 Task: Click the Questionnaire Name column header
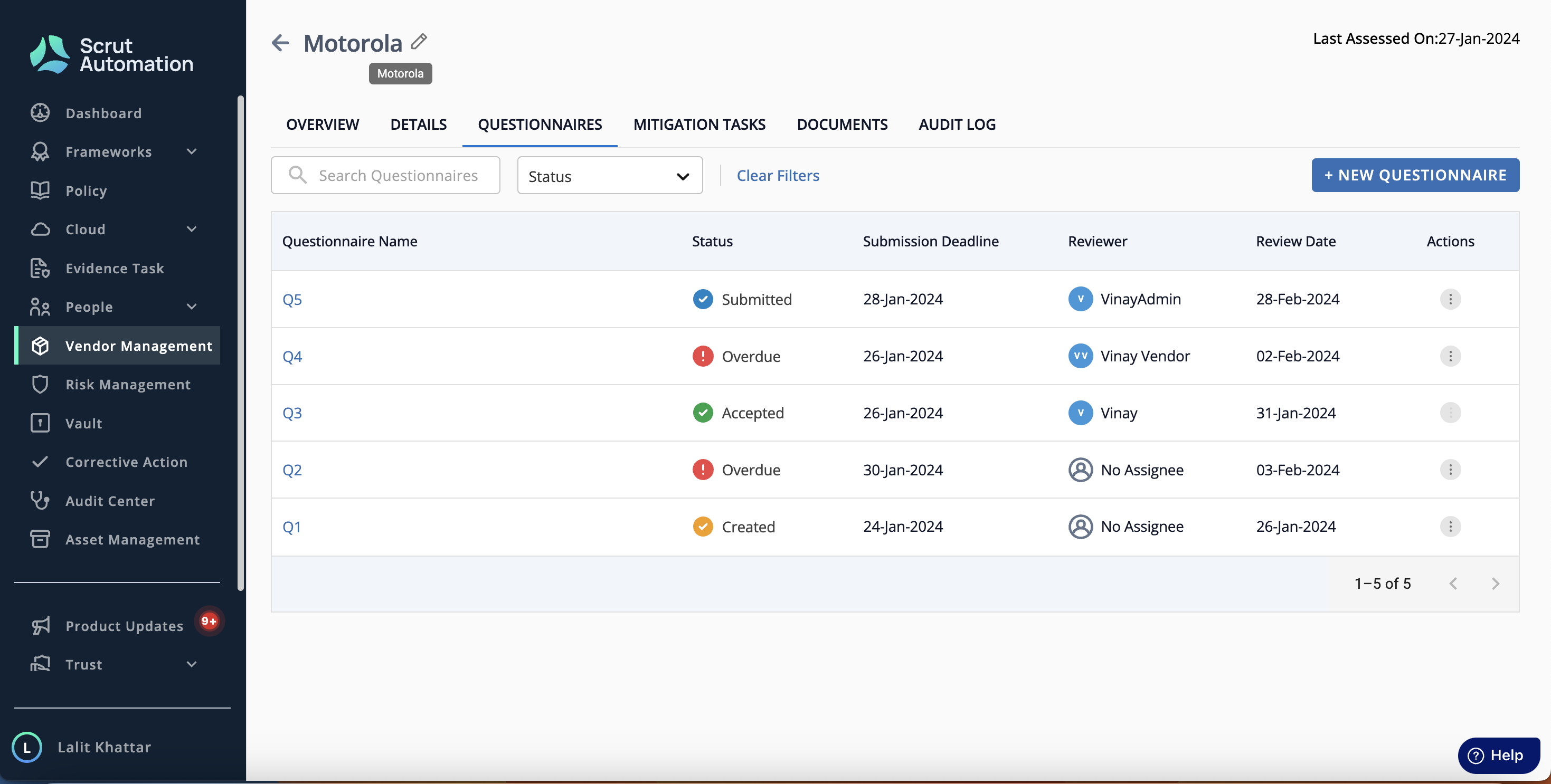click(350, 241)
